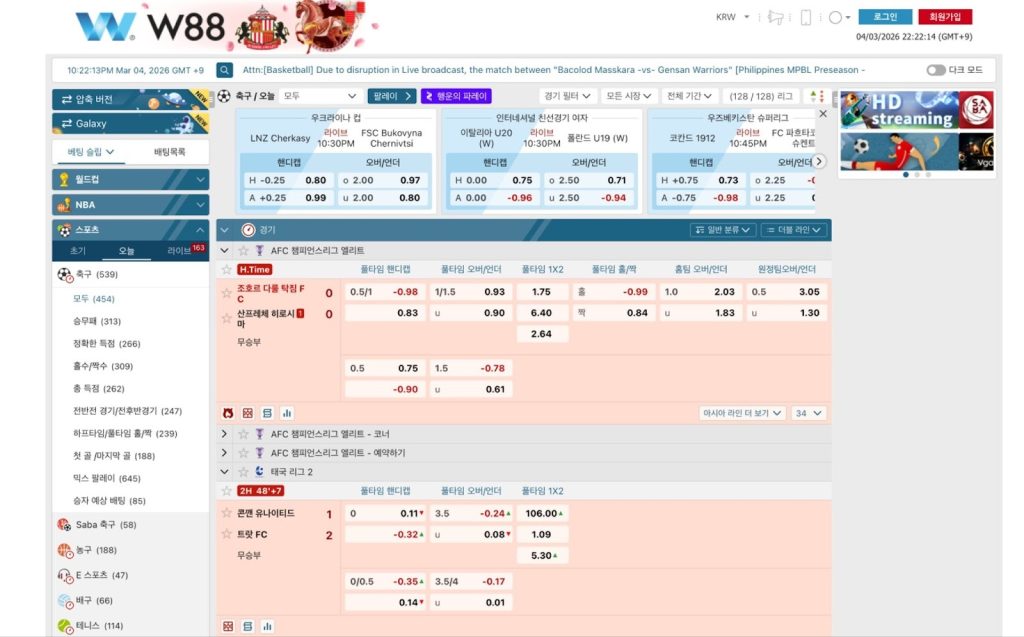
Task: Switch to Galaxy view
Action: click(x=131, y=123)
